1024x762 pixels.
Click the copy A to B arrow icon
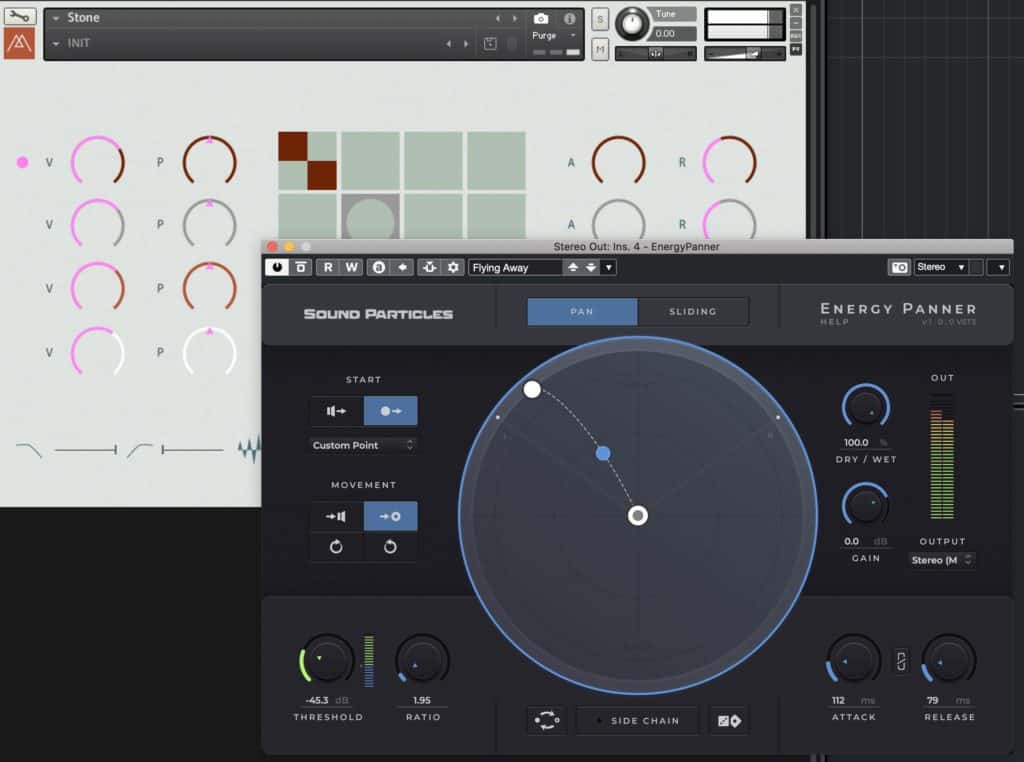pos(402,267)
